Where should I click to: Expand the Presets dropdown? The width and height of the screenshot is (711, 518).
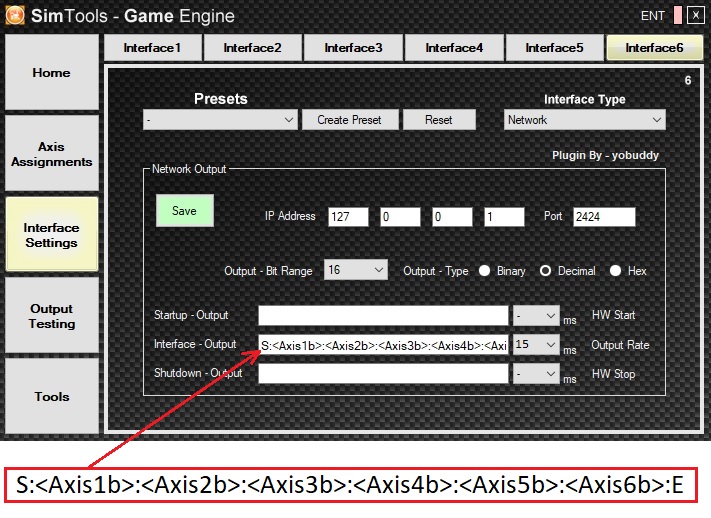[x=220, y=120]
